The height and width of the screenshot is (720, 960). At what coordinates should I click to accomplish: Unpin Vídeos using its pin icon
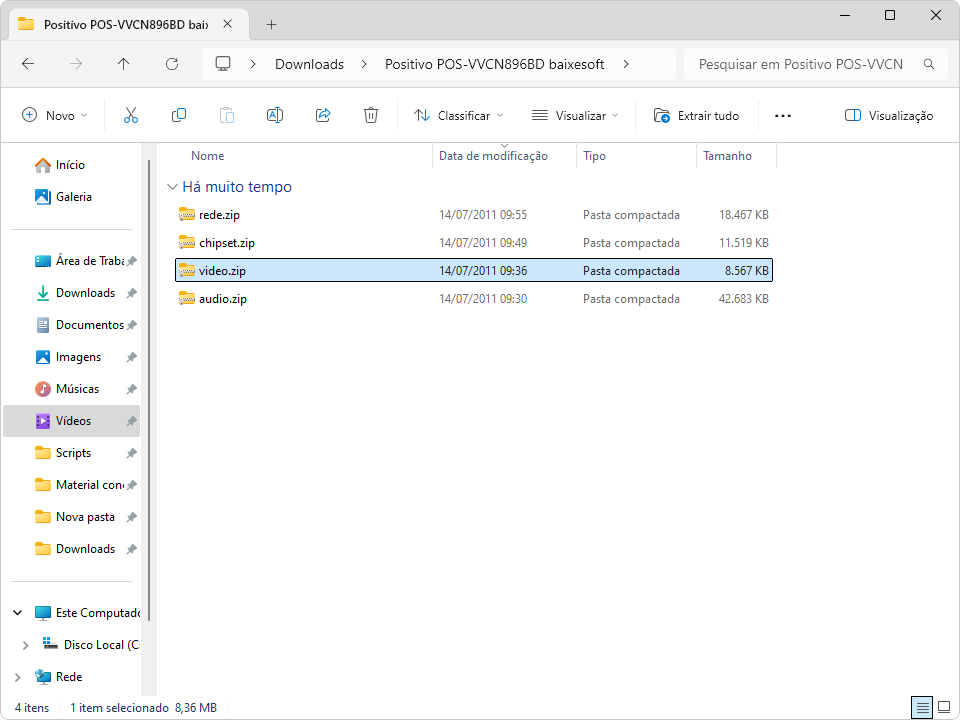[131, 421]
